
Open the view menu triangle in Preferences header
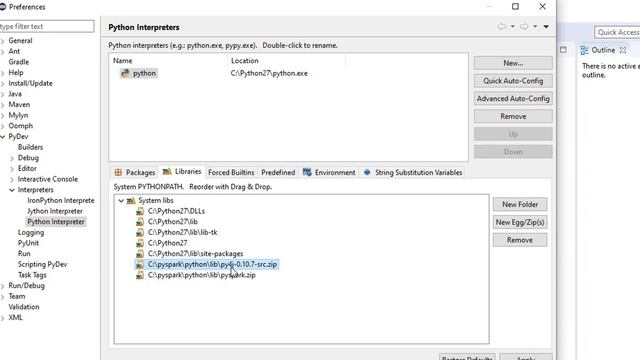tap(546, 27)
